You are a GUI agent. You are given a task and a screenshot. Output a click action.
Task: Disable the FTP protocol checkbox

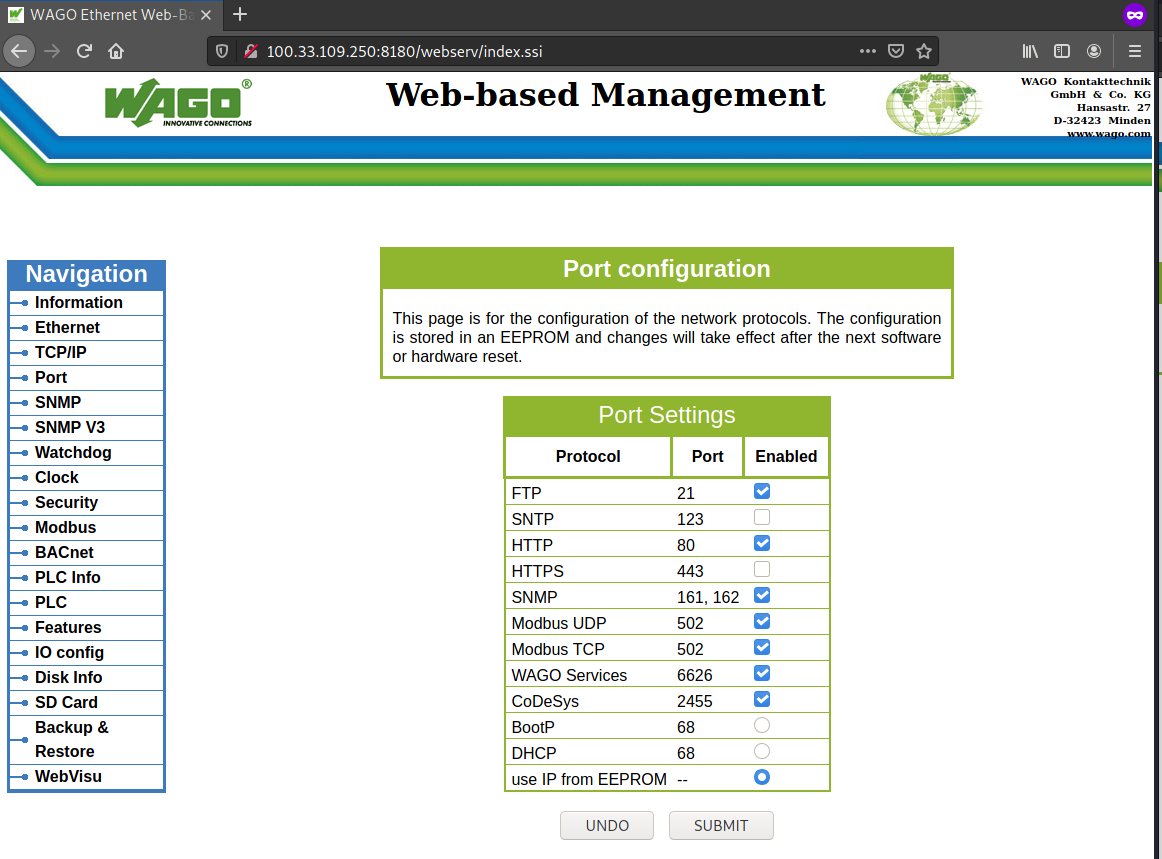pyautogui.click(x=762, y=491)
